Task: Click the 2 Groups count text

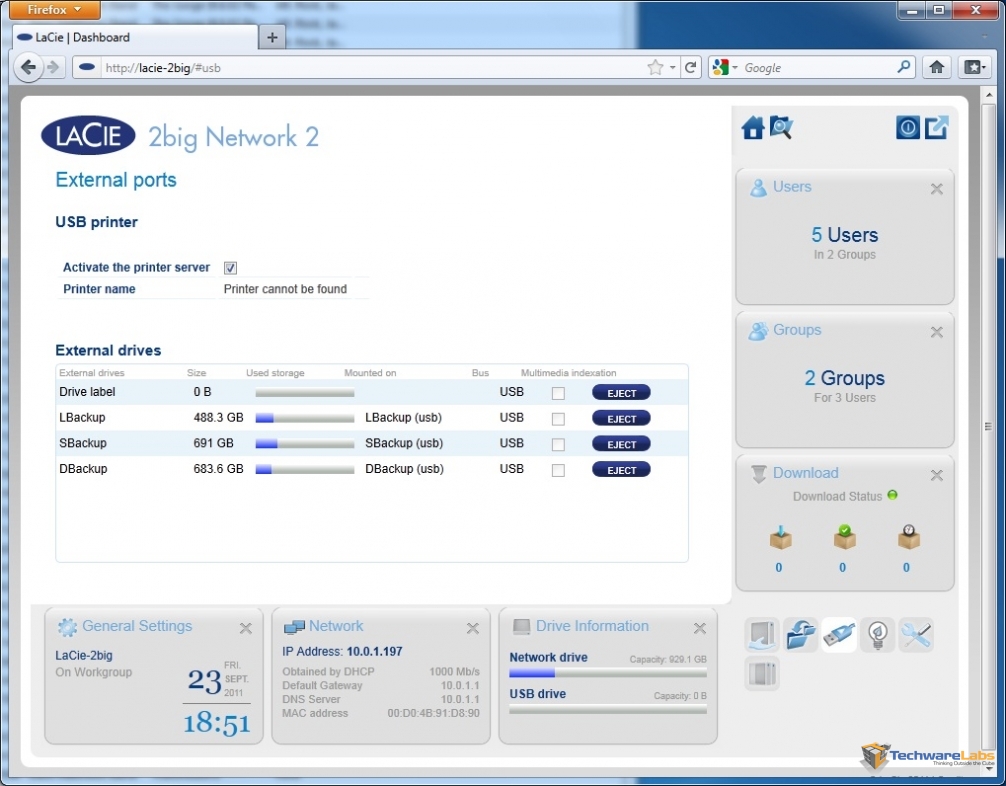Action: (844, 378)
